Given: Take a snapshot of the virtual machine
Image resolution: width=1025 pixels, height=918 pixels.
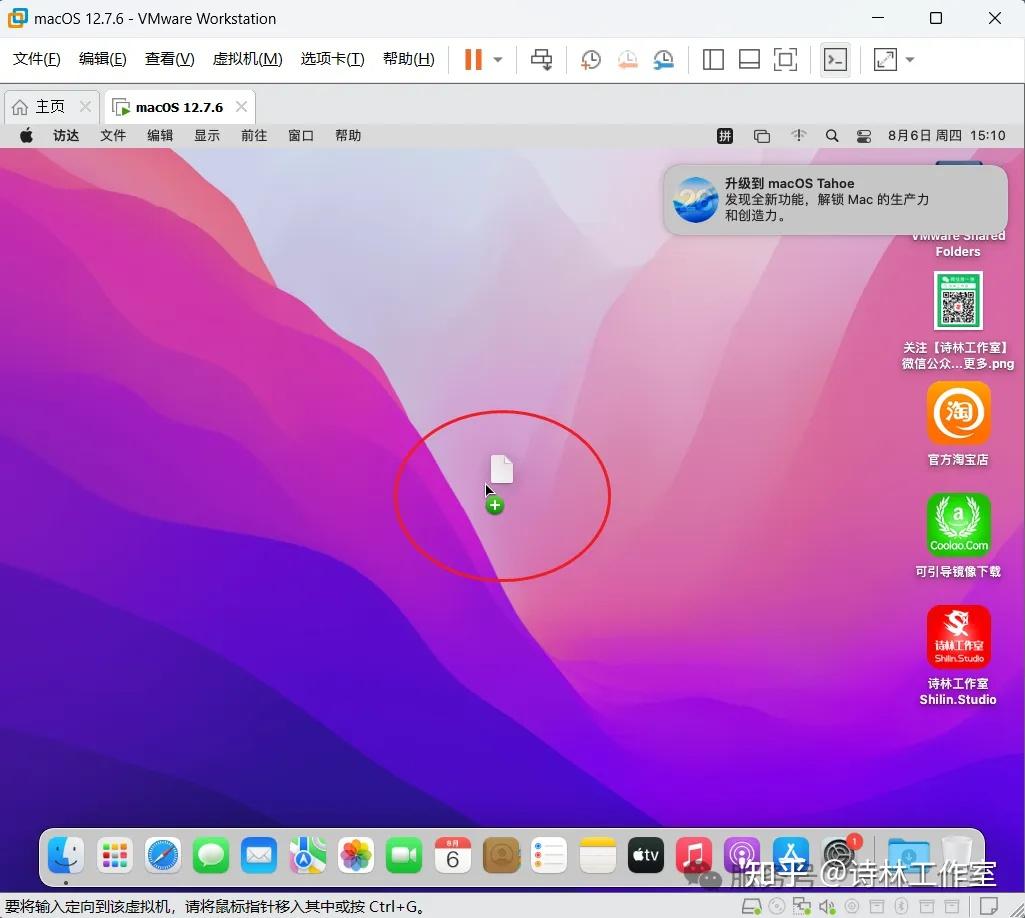Looking at the screenshot, I should (x=590, y=60).
